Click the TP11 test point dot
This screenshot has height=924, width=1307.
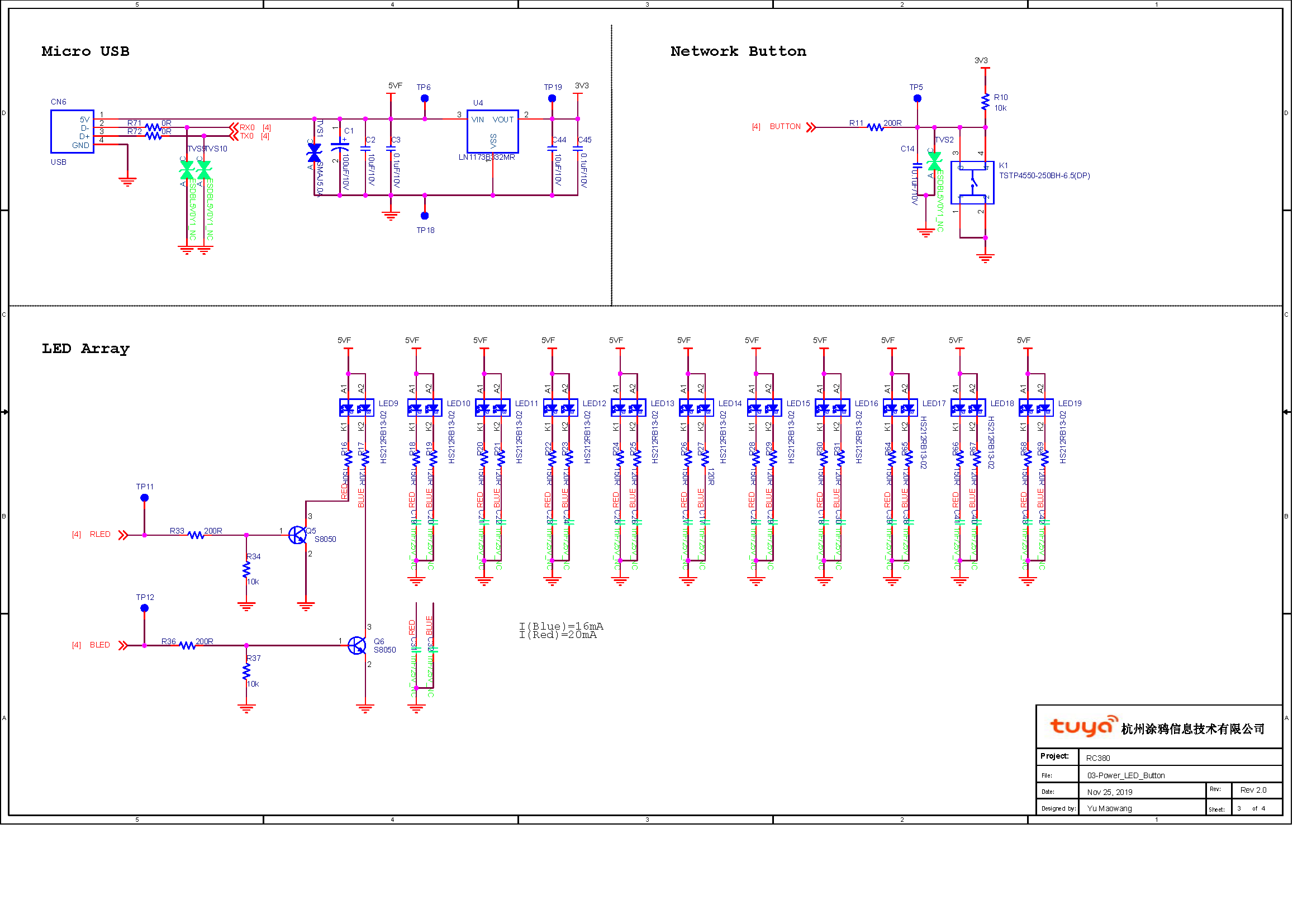tap(145, 498)
